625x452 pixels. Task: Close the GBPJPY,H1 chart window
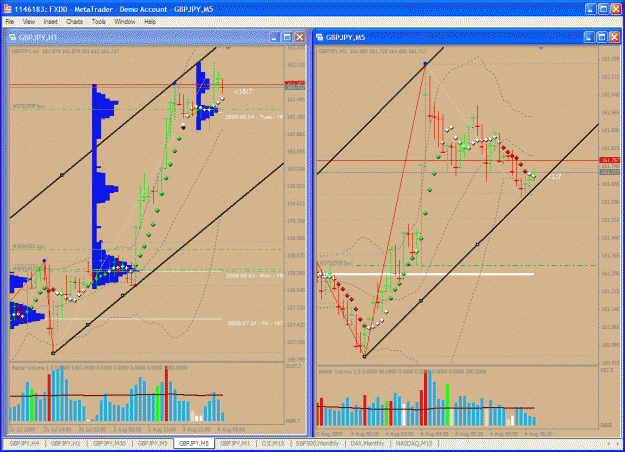[300, 37]
